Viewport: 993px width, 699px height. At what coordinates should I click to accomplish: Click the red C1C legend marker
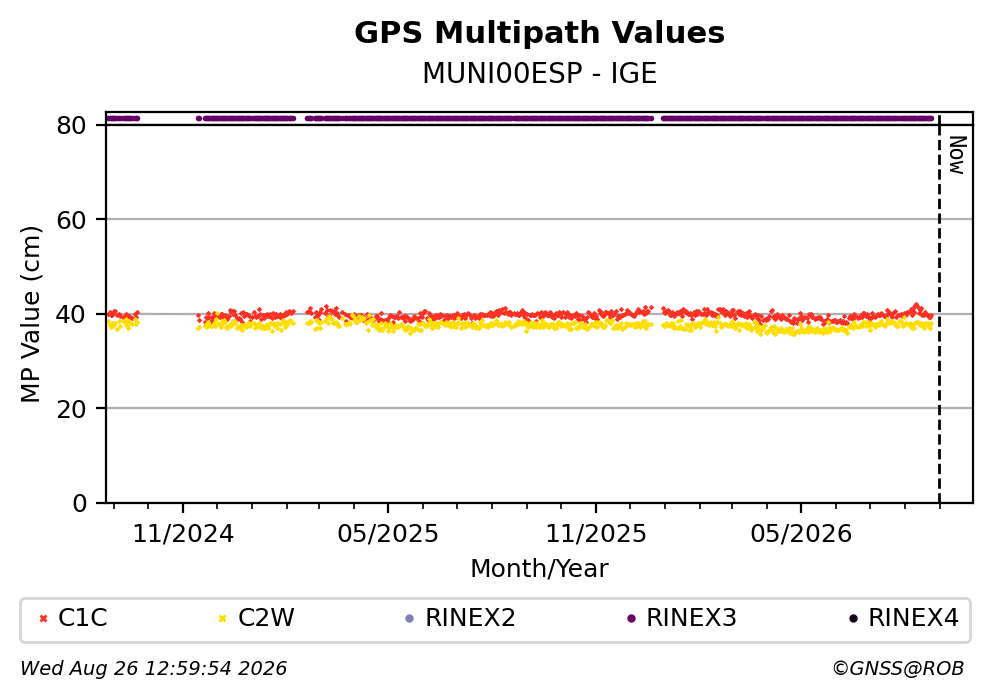click(x=43, y=619)
